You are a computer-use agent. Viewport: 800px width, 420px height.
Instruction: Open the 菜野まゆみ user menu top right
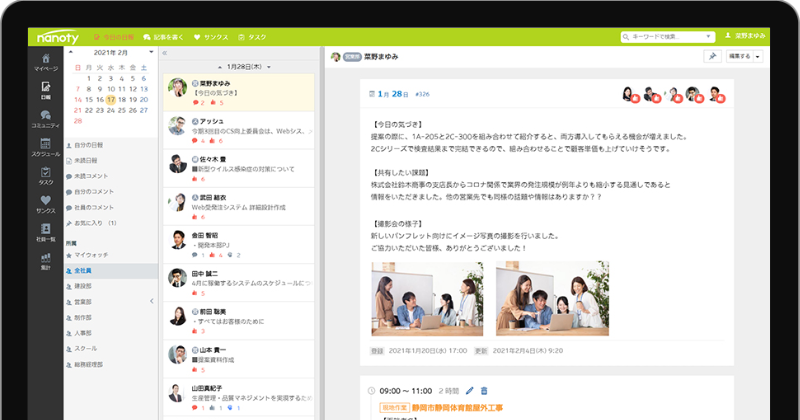pos(745,36)
